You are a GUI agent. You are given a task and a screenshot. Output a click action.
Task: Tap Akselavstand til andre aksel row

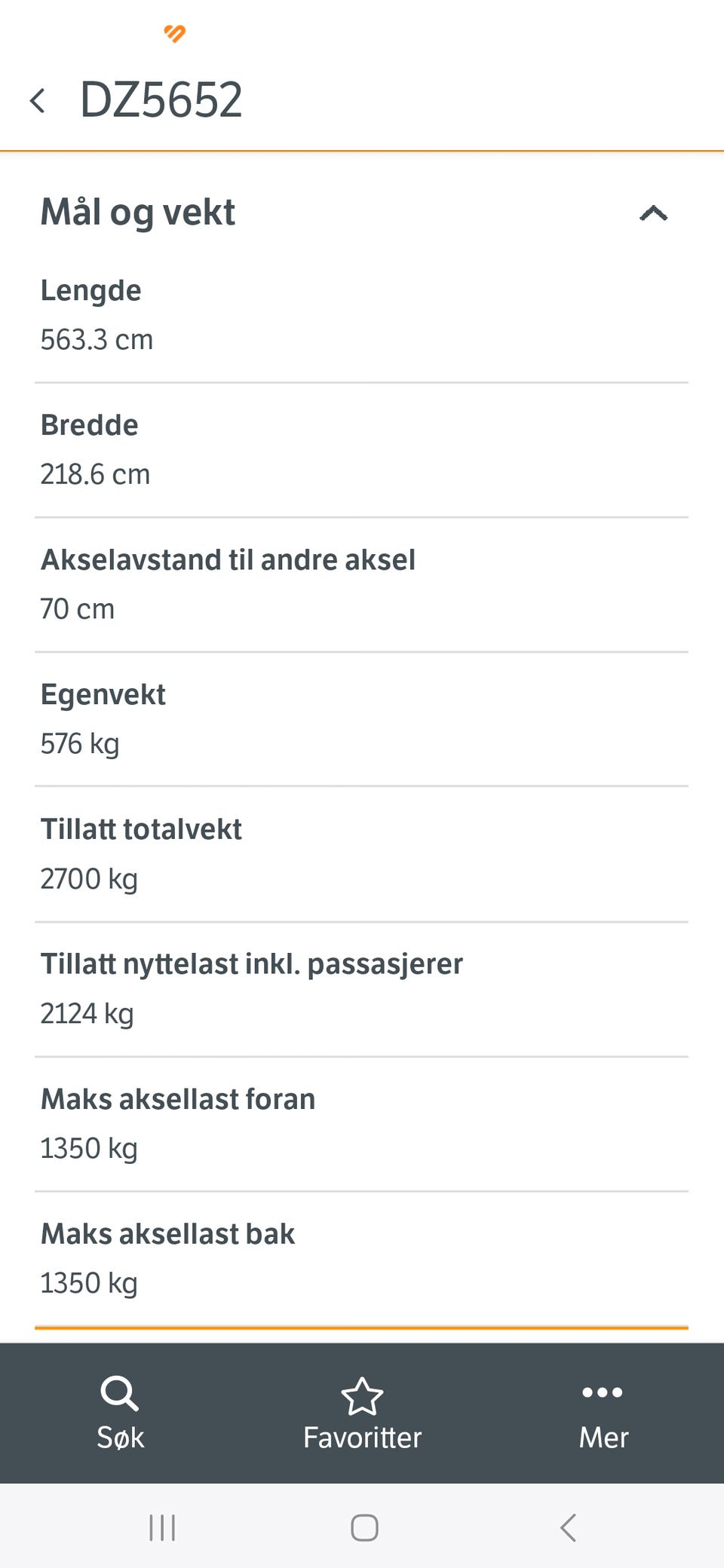tap(361, 585)
